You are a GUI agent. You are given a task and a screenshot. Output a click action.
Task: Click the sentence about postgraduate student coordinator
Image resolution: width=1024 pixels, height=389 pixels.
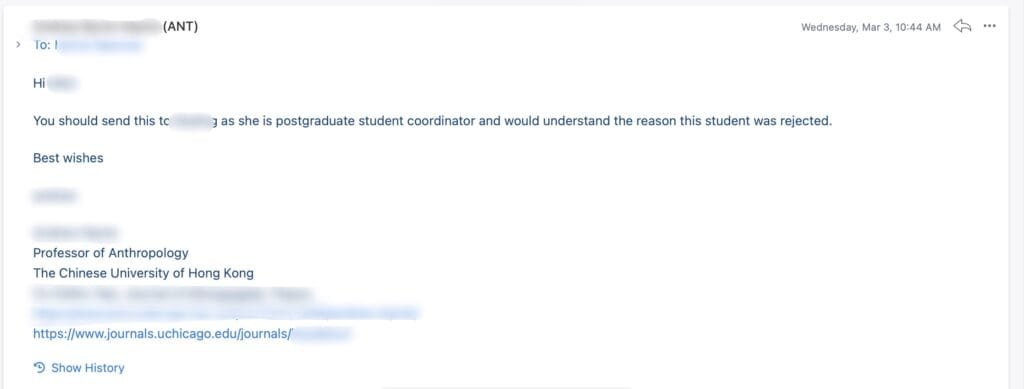[x=432, y=121]
